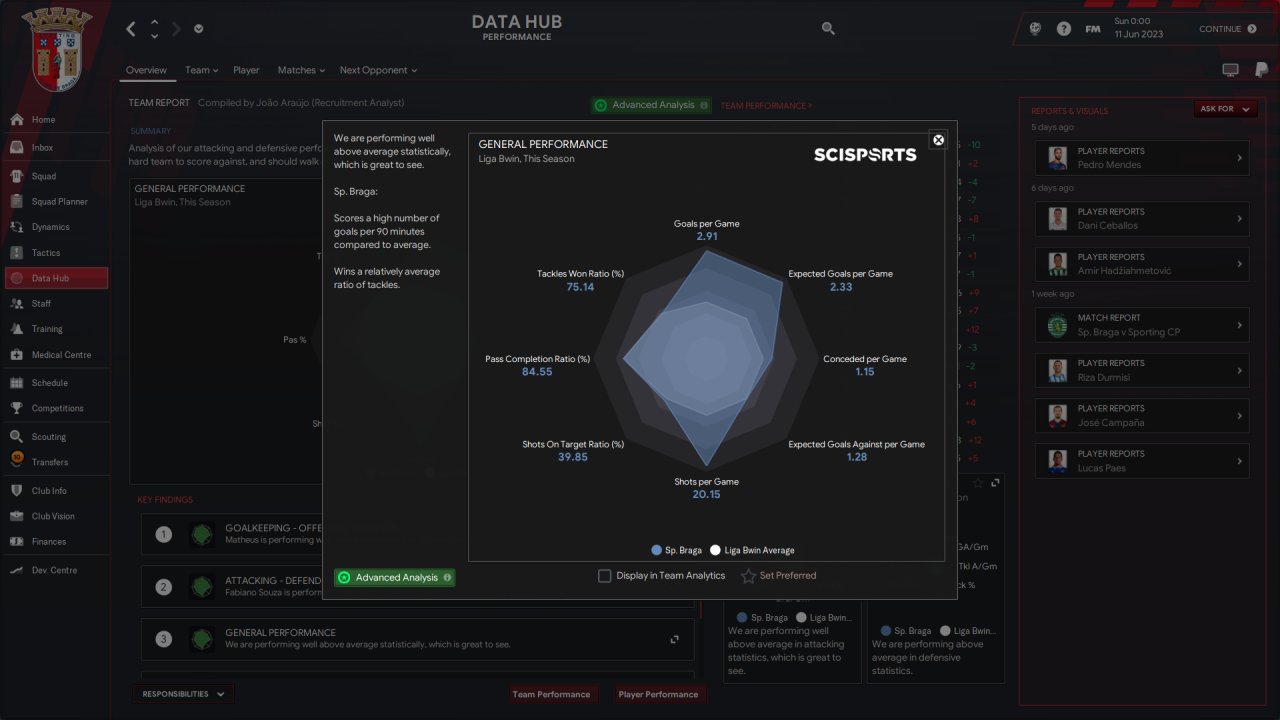Click the forward navigation arrow
Viewport: 1280px width, 720px height.
(x=176, y=29)
